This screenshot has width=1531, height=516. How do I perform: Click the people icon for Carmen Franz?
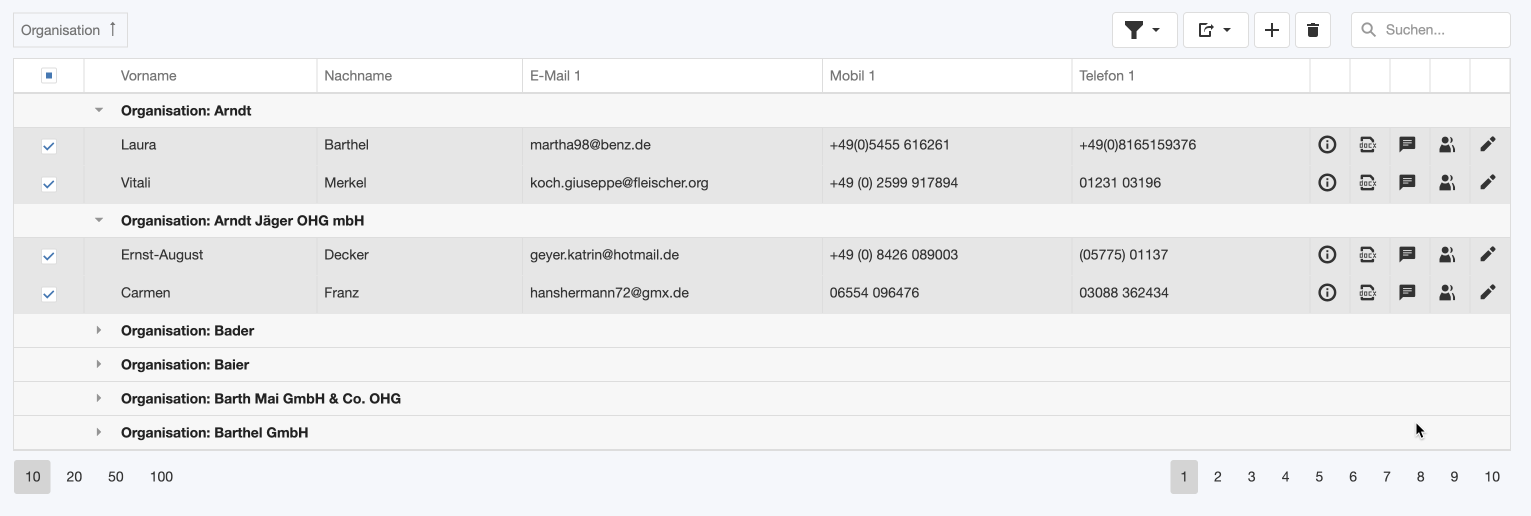pos(1447,293)
